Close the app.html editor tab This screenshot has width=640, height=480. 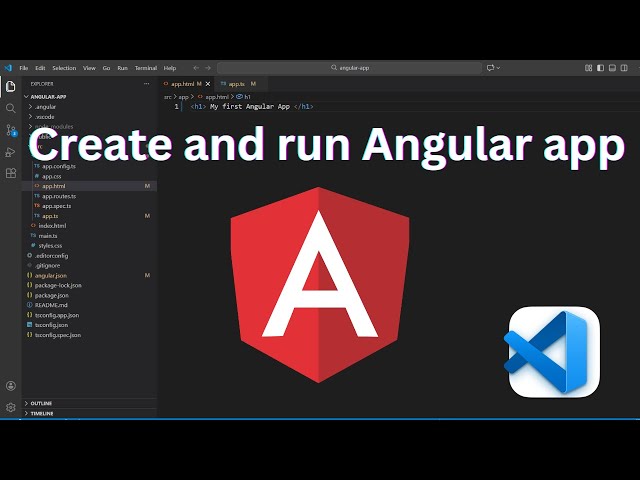pyautogui.click(x=208, y=84)
